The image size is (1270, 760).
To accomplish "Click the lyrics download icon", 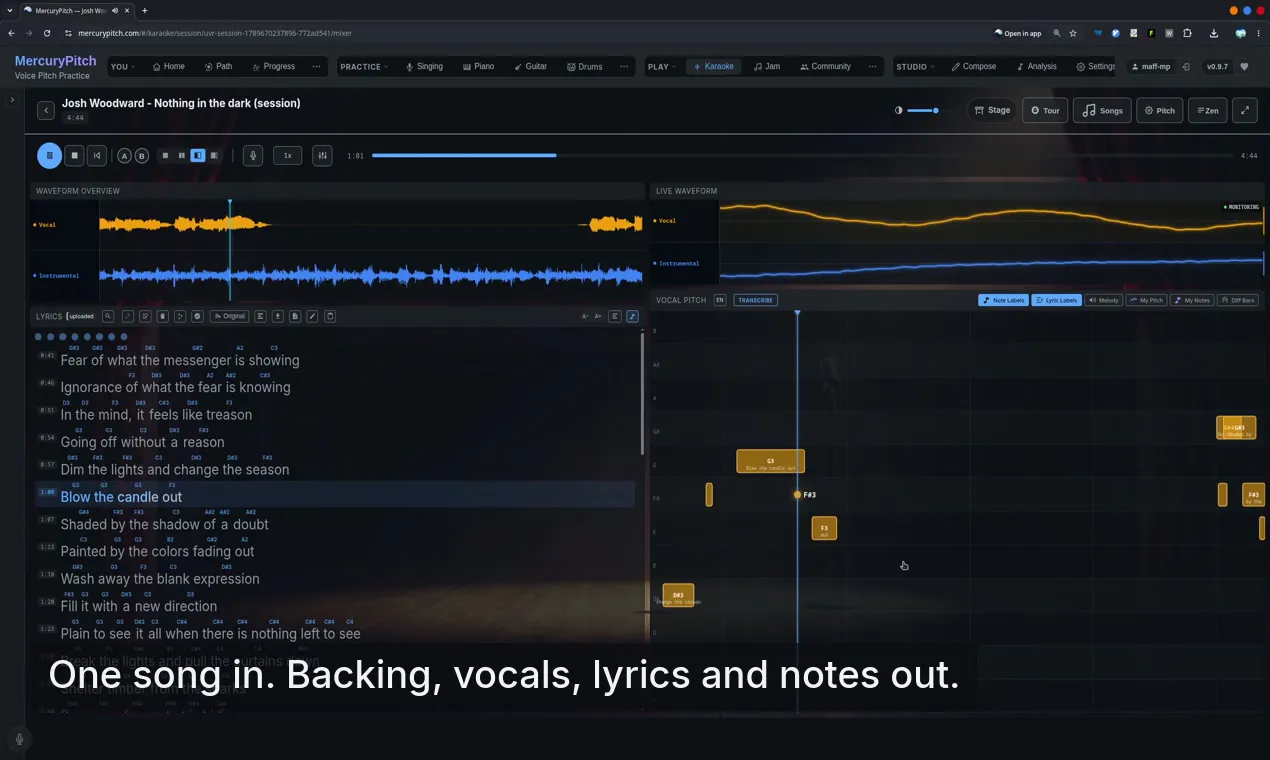I will 277,316.
